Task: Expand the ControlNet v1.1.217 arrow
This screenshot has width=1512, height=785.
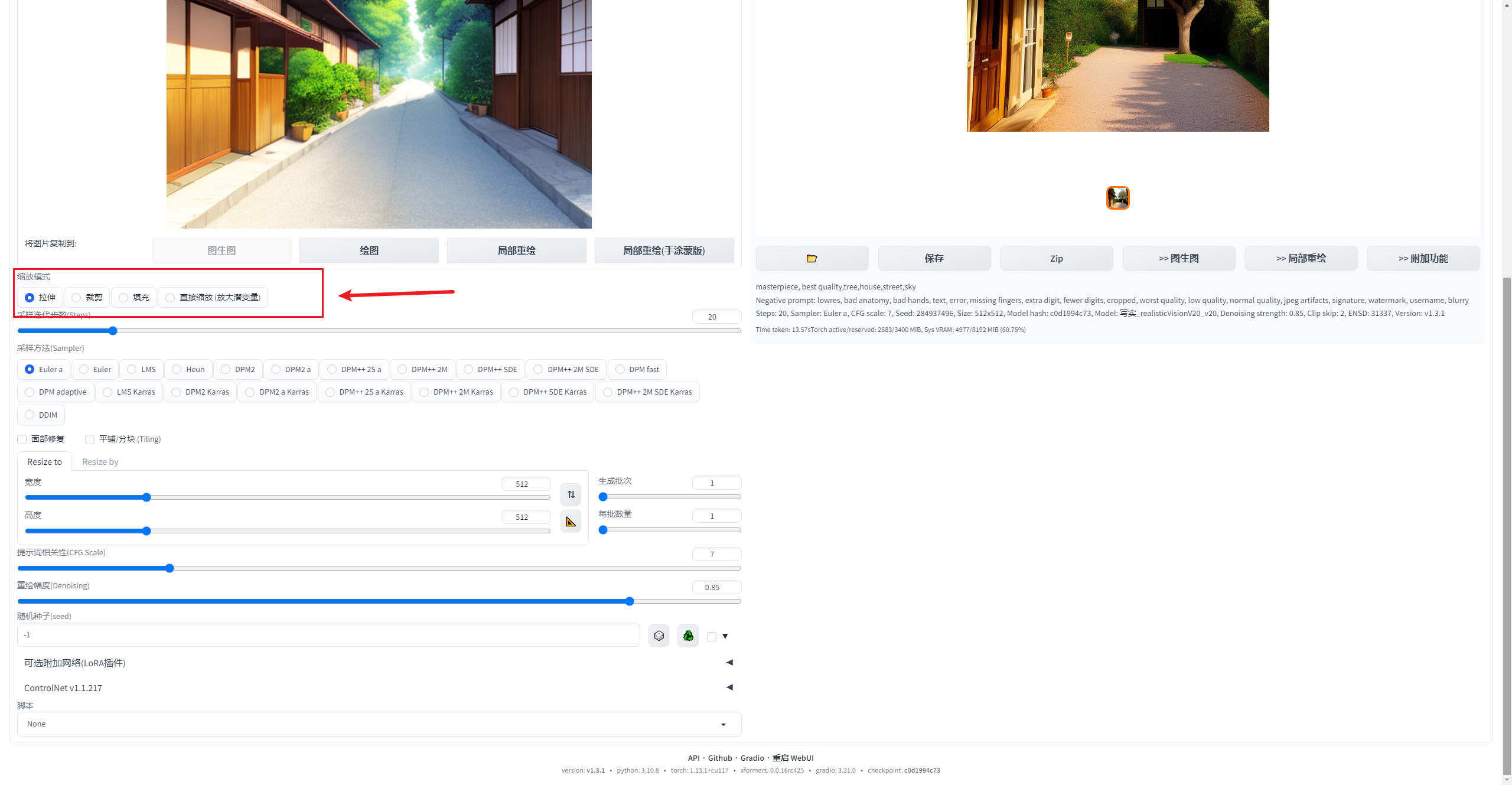Action: [x=729, y=688]
